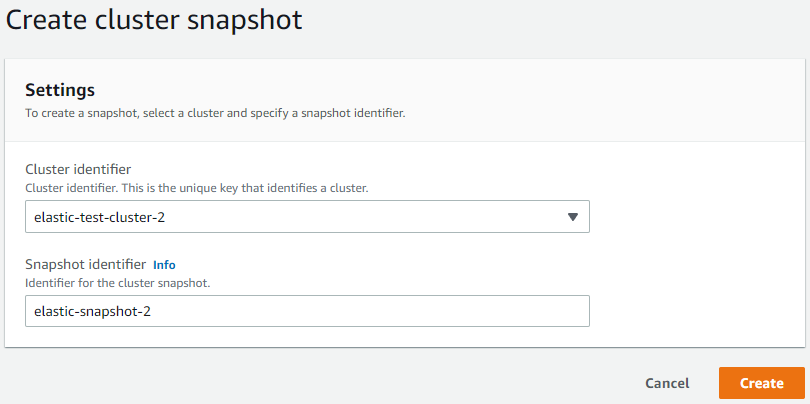810x404 pixels.
Task: Click the Settings description about selecting a cluster
Action: [x=214, y=113]
